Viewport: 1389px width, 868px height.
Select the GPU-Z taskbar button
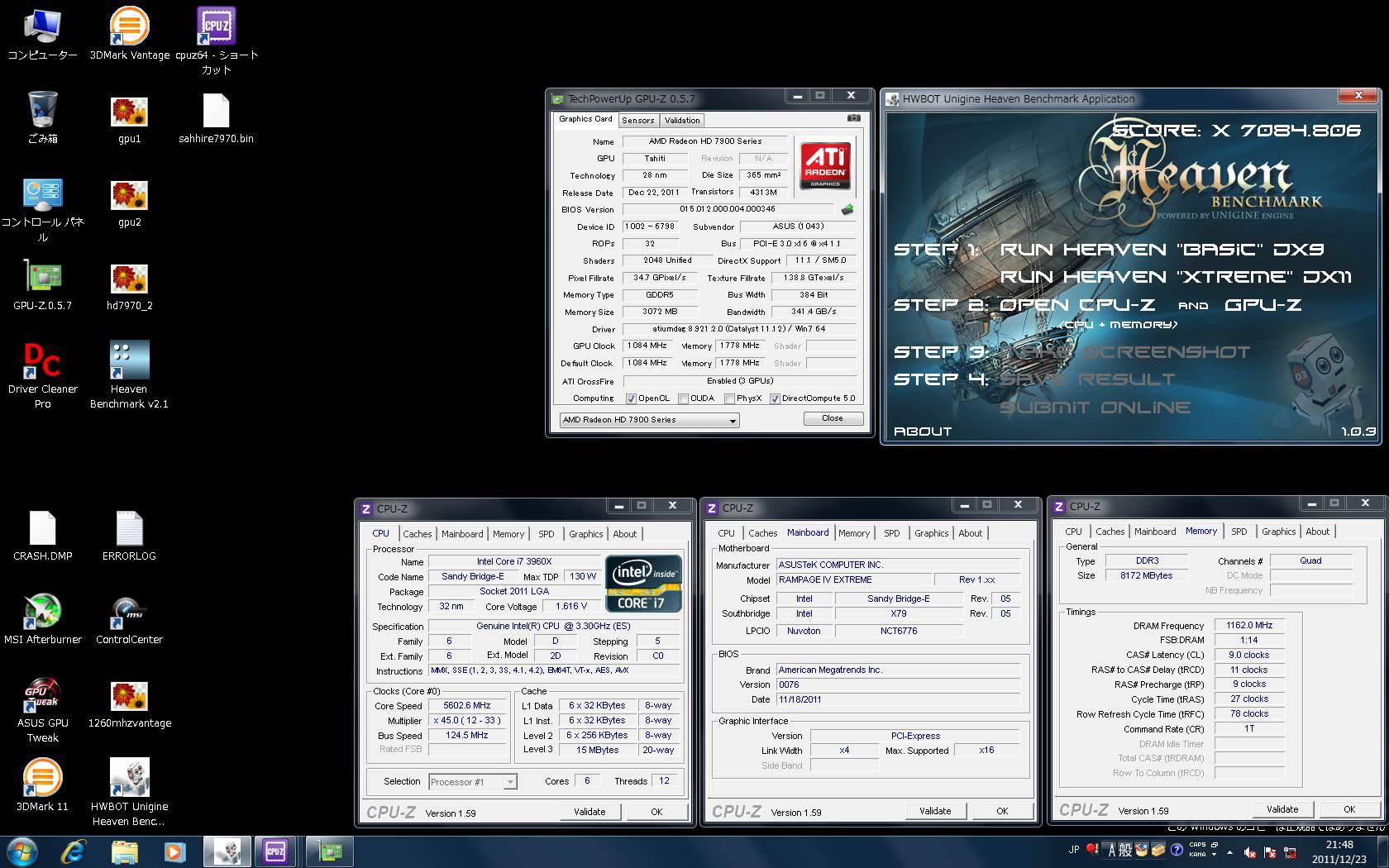coord(329,851)
